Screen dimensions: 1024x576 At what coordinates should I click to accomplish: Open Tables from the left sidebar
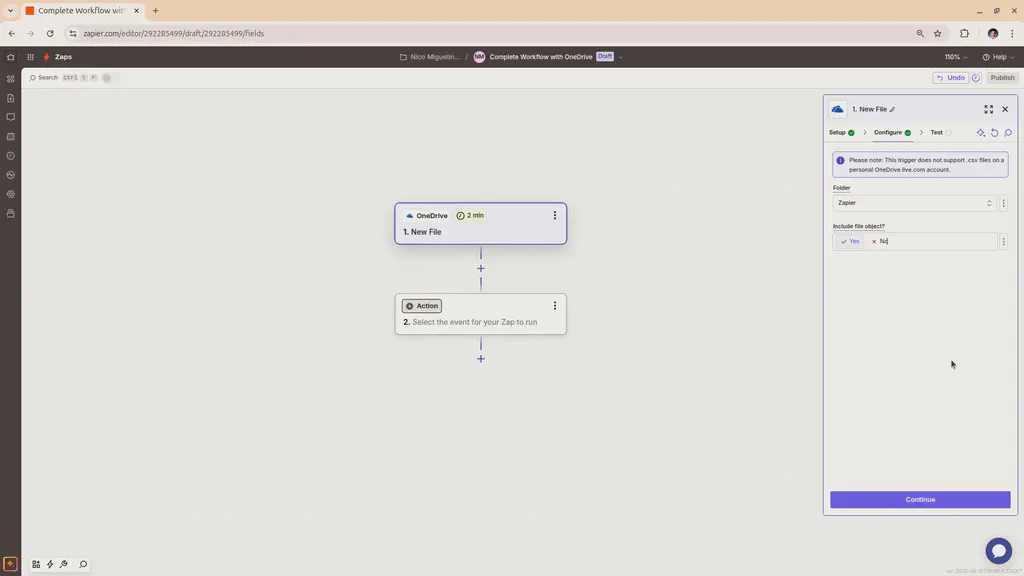pyautogui.click(x=10, y=97)
